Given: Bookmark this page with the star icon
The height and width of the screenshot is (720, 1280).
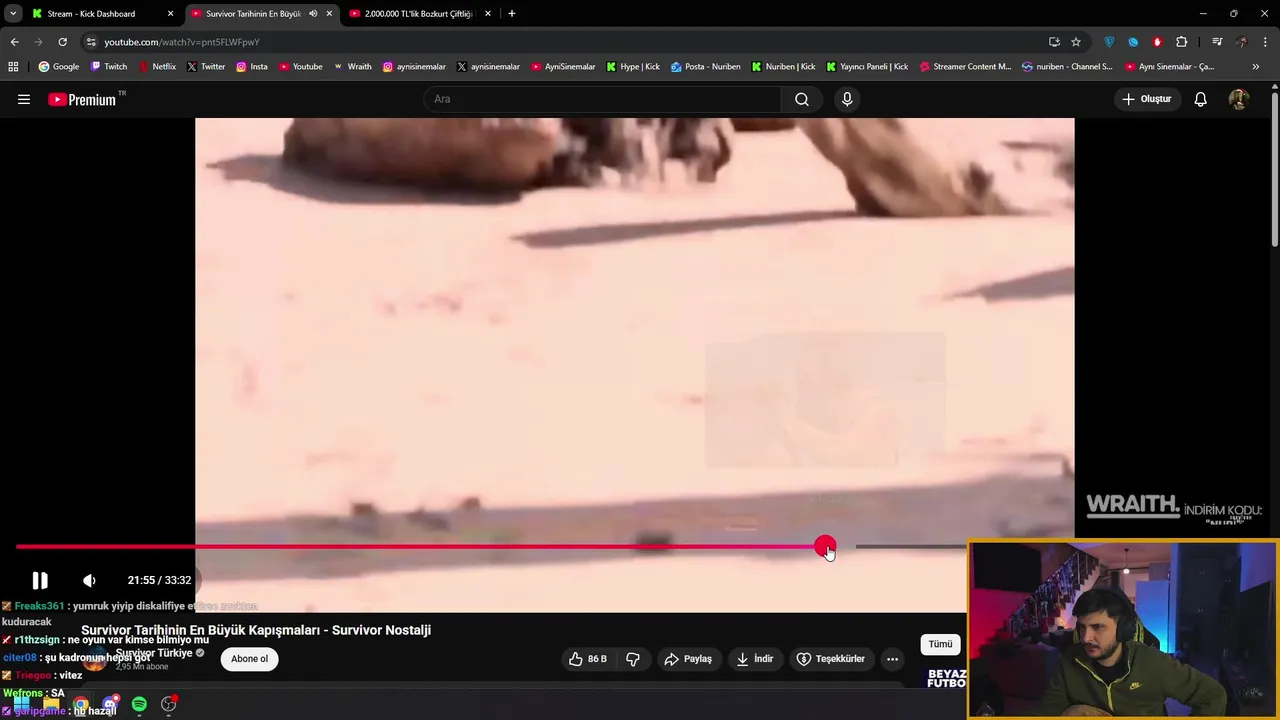Looking at the screenshot, I should point(1076,42).
